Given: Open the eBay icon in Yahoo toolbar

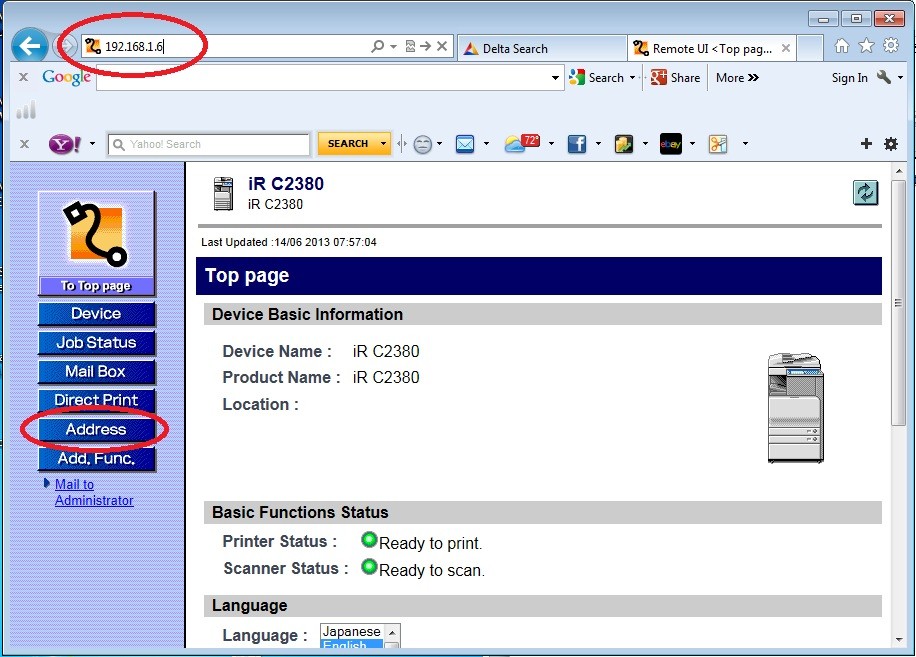Looking at the screenshot, I should pos(671,144).
